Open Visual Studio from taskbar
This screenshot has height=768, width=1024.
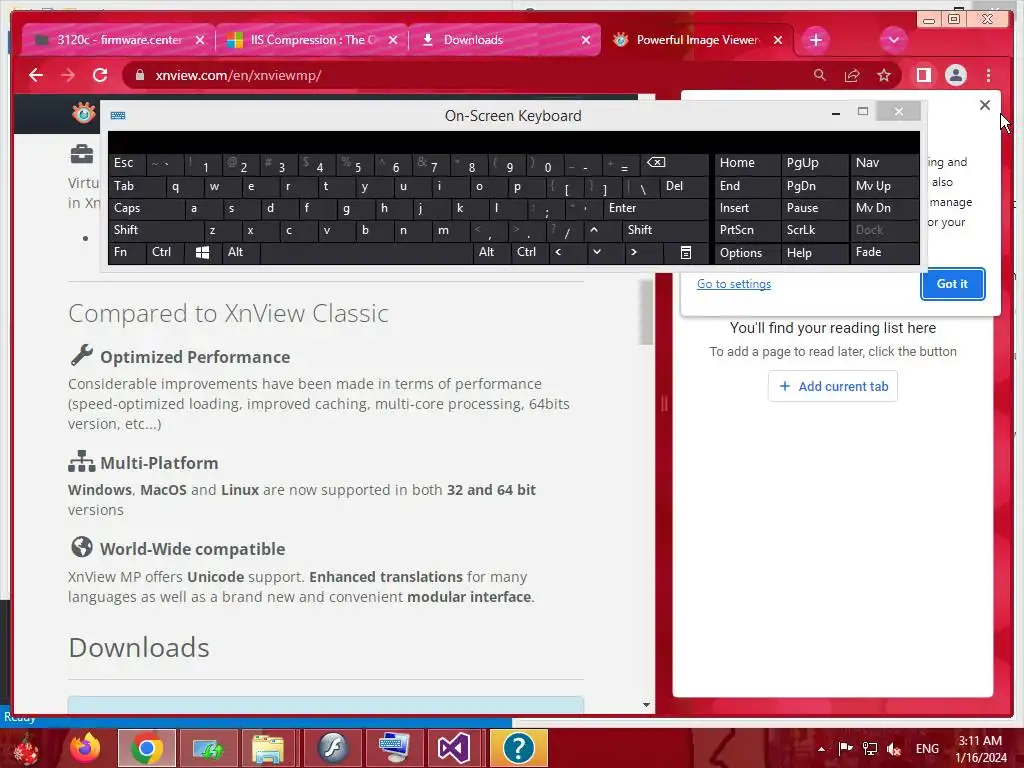coord(453,748)
